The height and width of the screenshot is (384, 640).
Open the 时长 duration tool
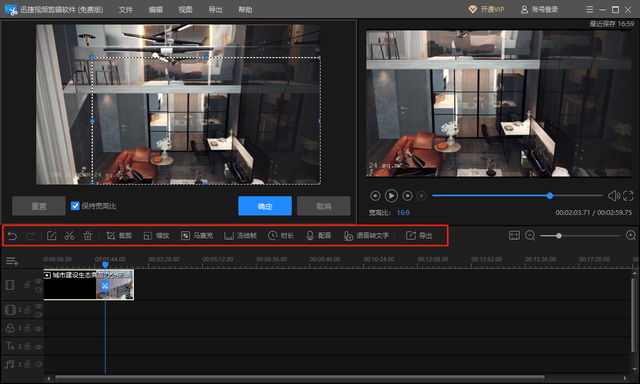280,235
